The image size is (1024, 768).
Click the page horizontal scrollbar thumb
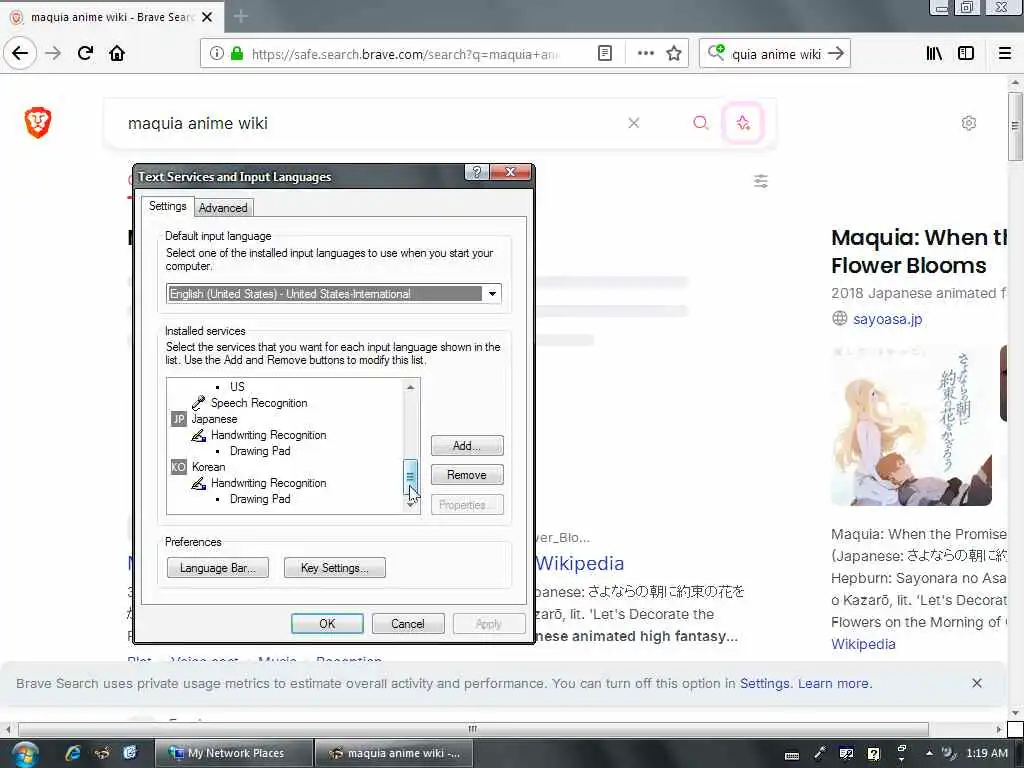(x=473, y=729)
